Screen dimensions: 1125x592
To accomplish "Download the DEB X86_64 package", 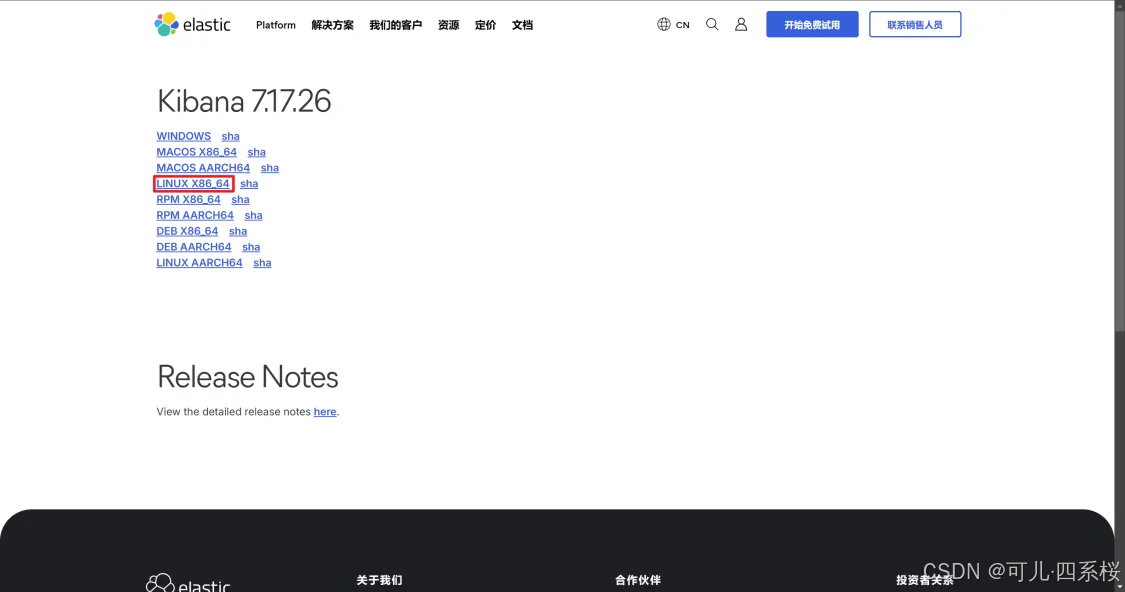I will tap(187, 231).
